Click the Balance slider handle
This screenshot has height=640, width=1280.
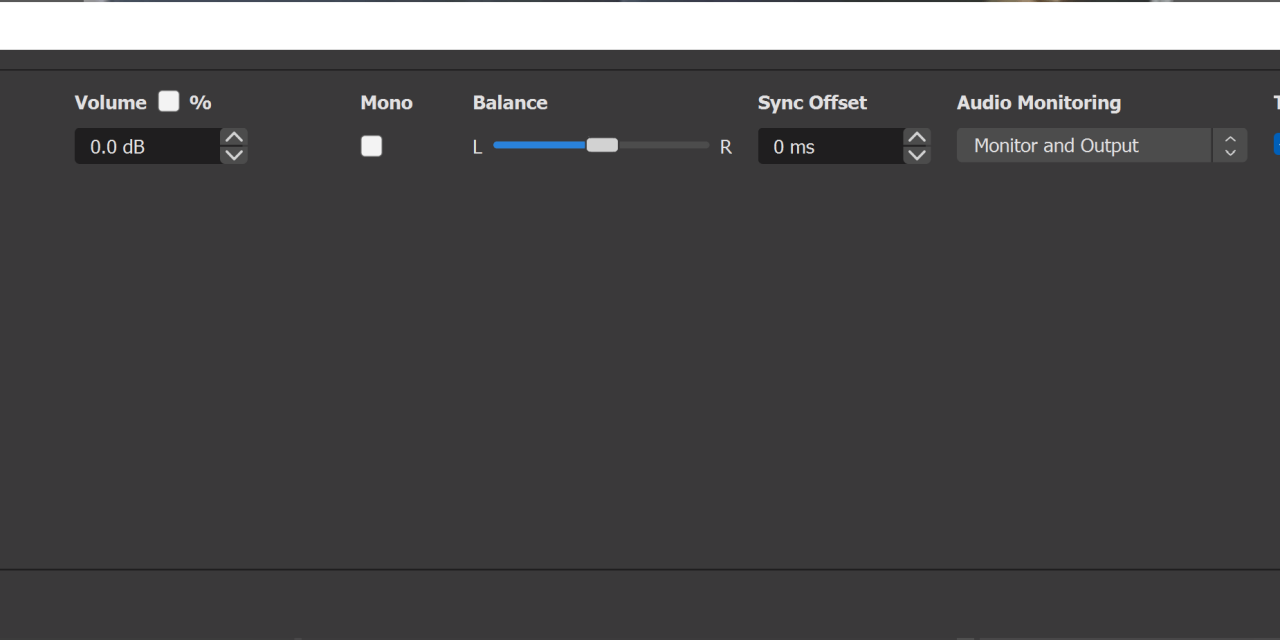(602, 145)
